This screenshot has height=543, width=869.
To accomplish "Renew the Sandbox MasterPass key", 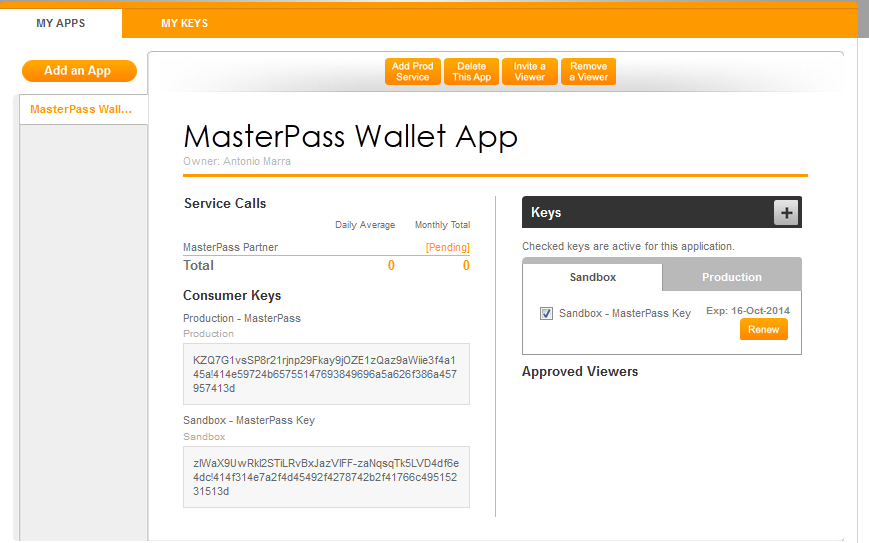I will click(764, 330).
